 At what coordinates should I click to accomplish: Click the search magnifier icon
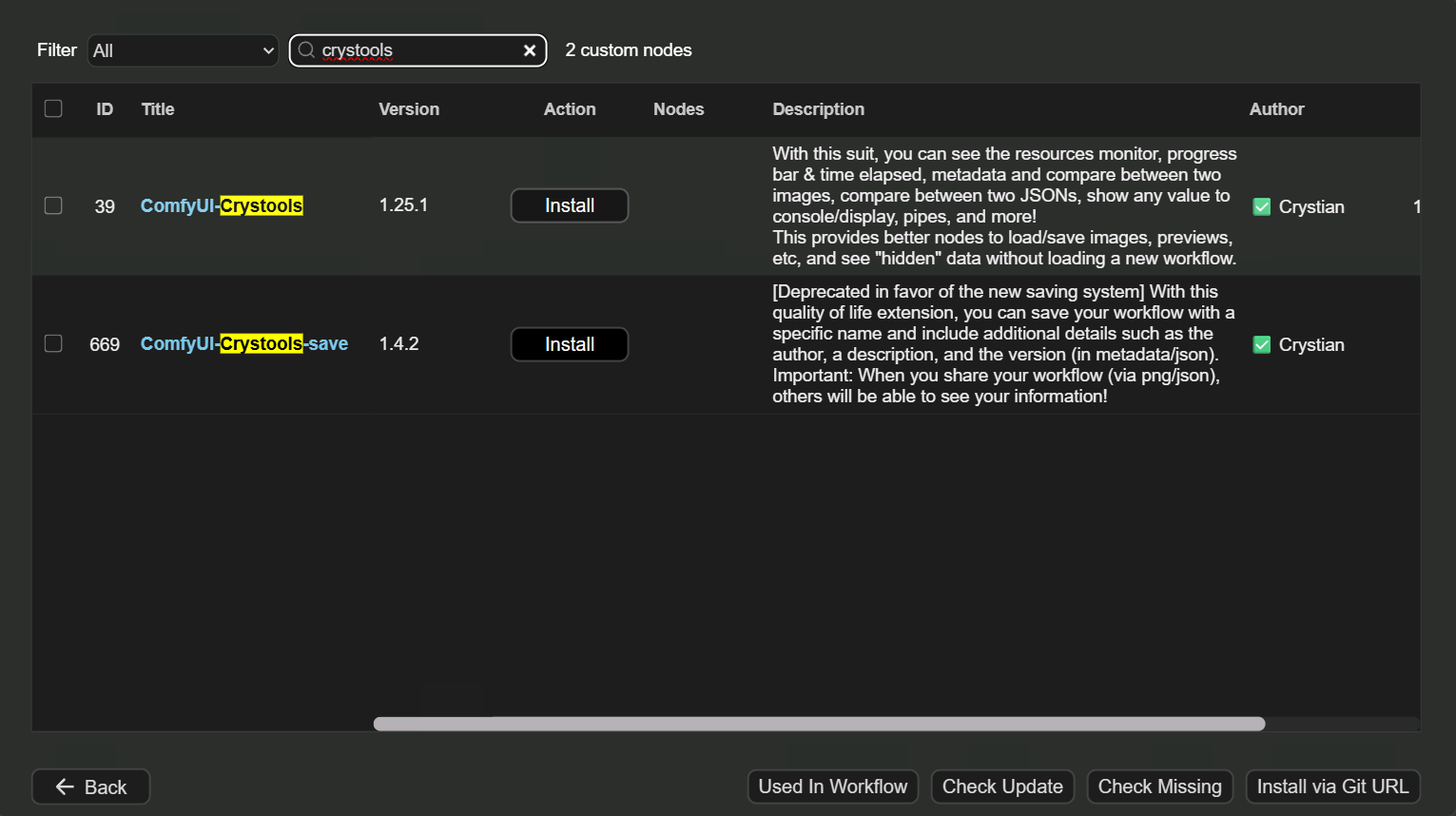(306, 50)
